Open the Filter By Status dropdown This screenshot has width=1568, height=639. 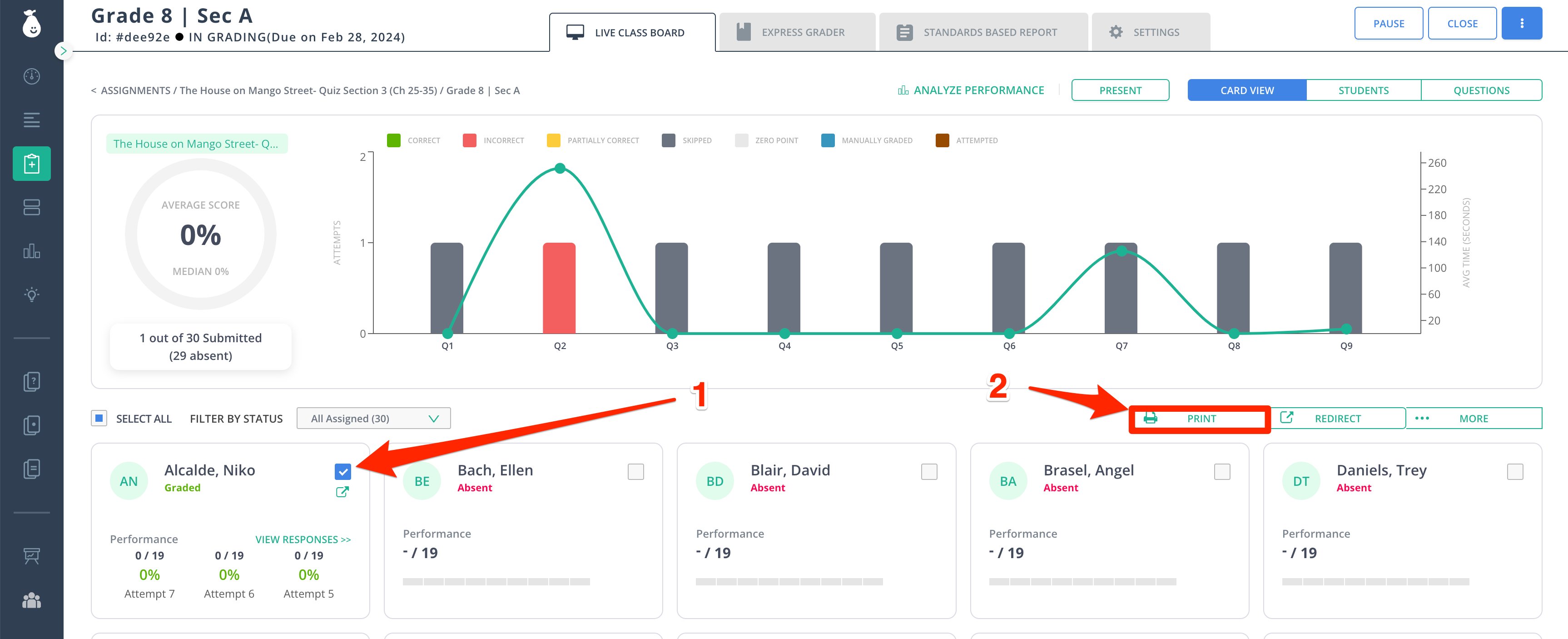click(374, 419)
